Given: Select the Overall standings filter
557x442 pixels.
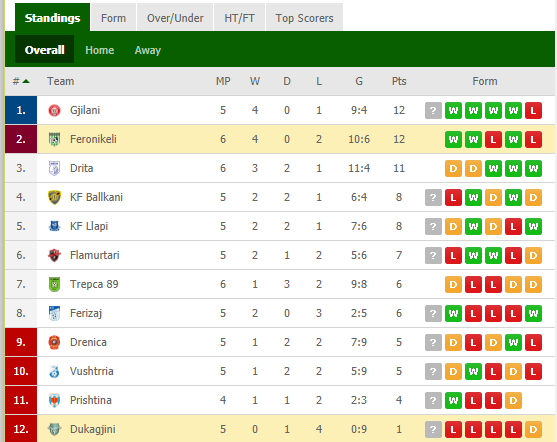Looking at the screenshot, I should (44, 49).
